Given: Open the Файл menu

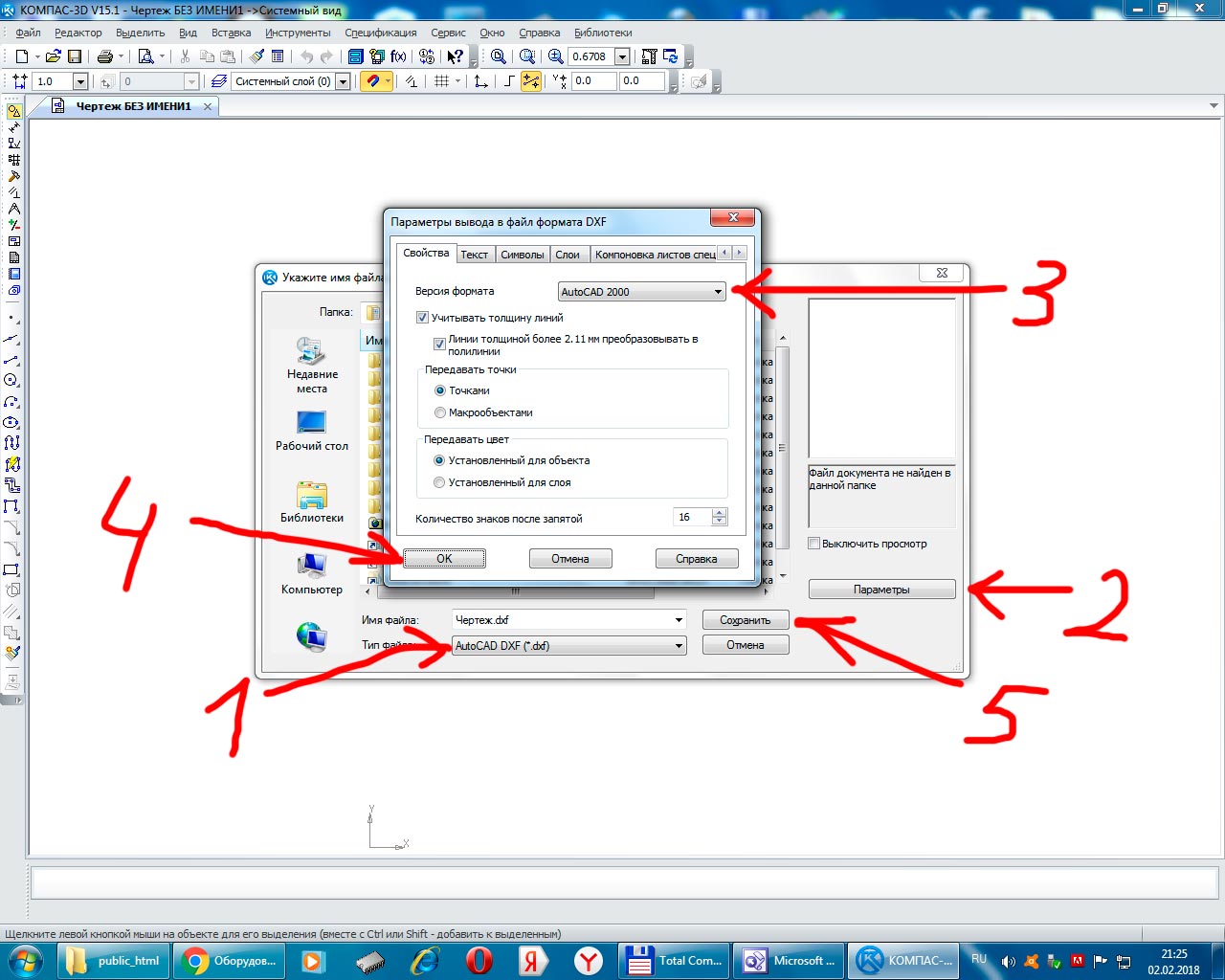Looking at the screenshot, I should (28, 33).
